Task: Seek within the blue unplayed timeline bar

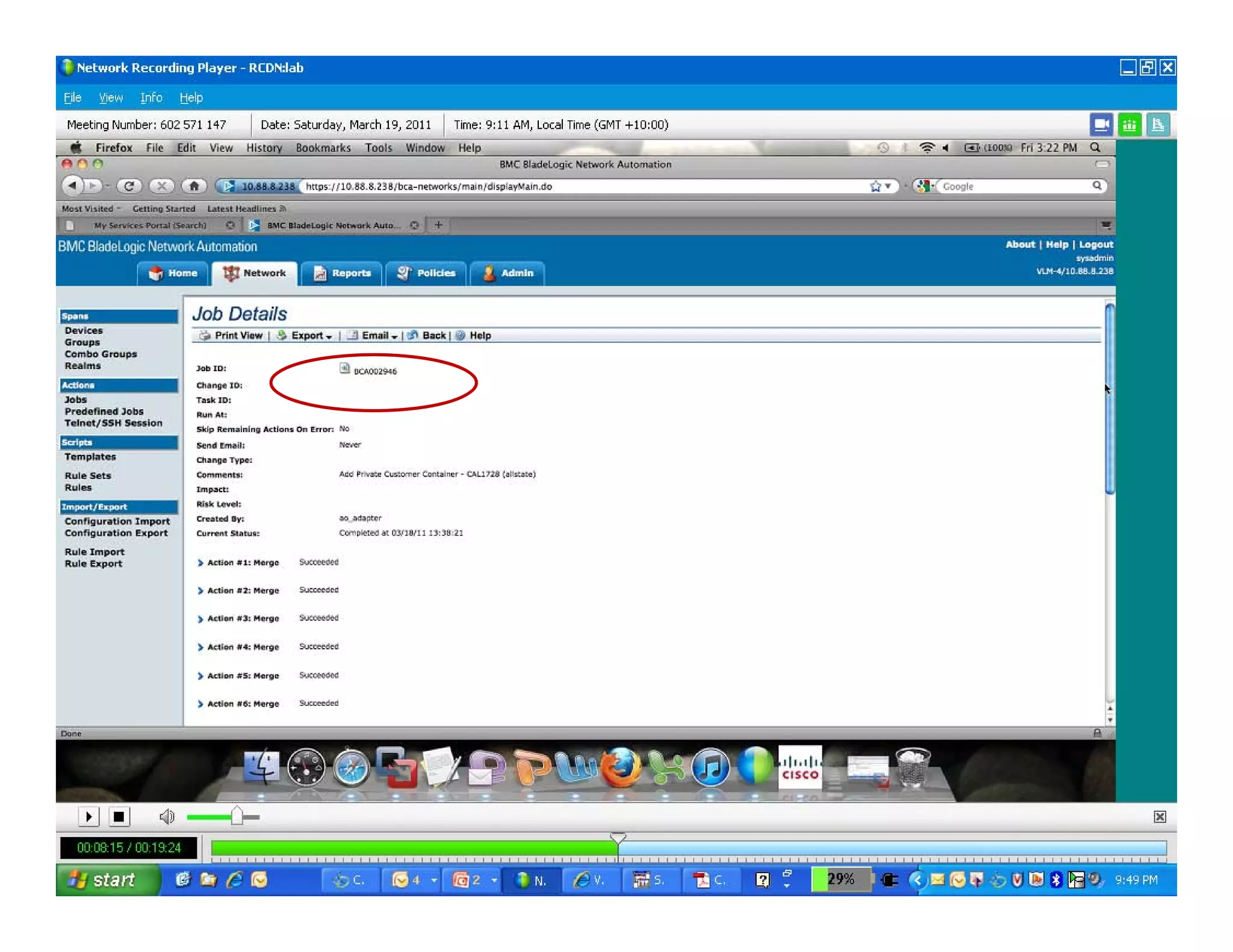Action: point(892,848)
